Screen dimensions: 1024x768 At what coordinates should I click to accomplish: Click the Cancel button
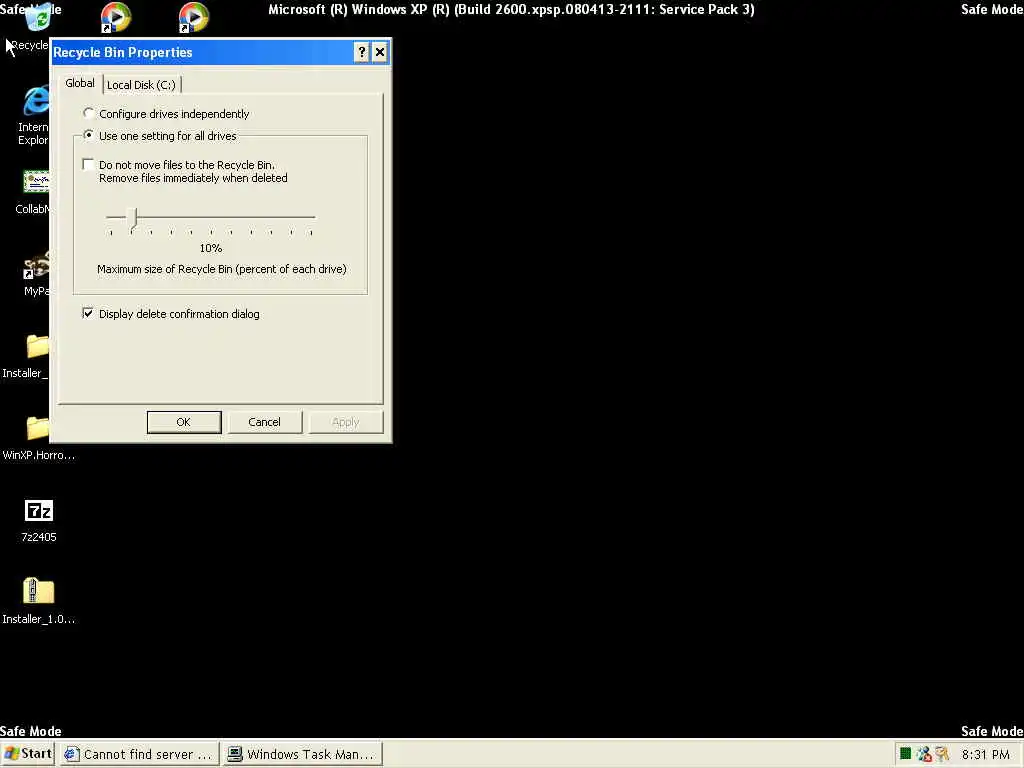pos(264,422)
